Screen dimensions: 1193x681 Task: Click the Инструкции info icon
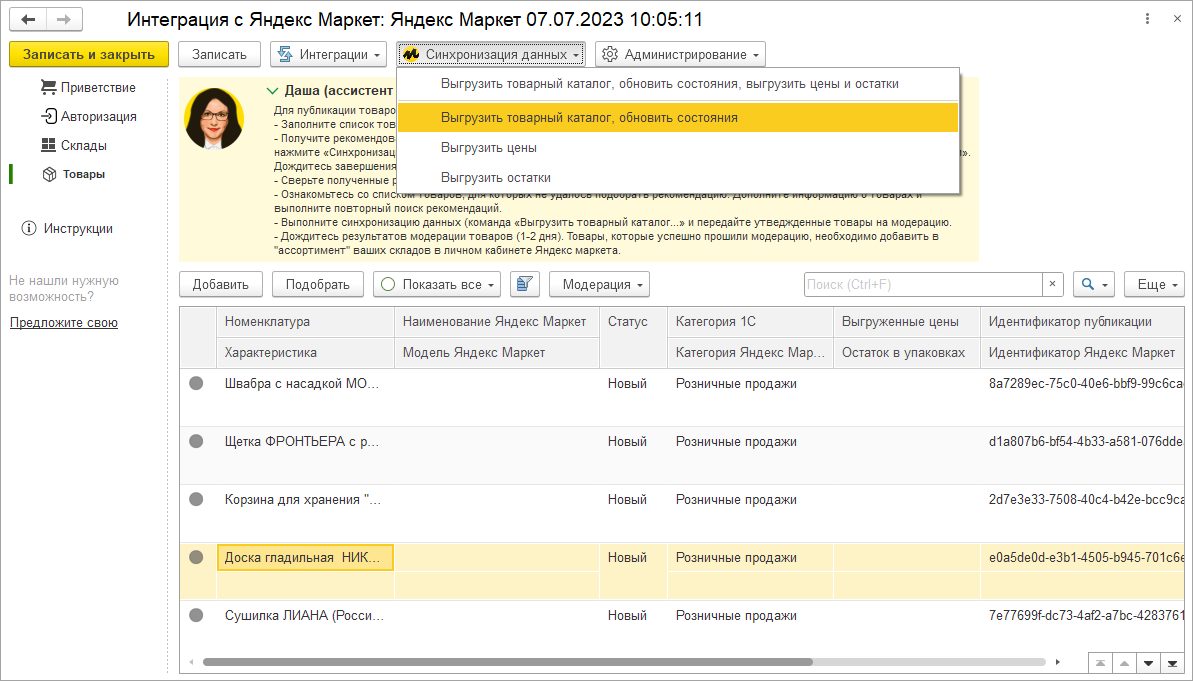(x=29, y=228)
